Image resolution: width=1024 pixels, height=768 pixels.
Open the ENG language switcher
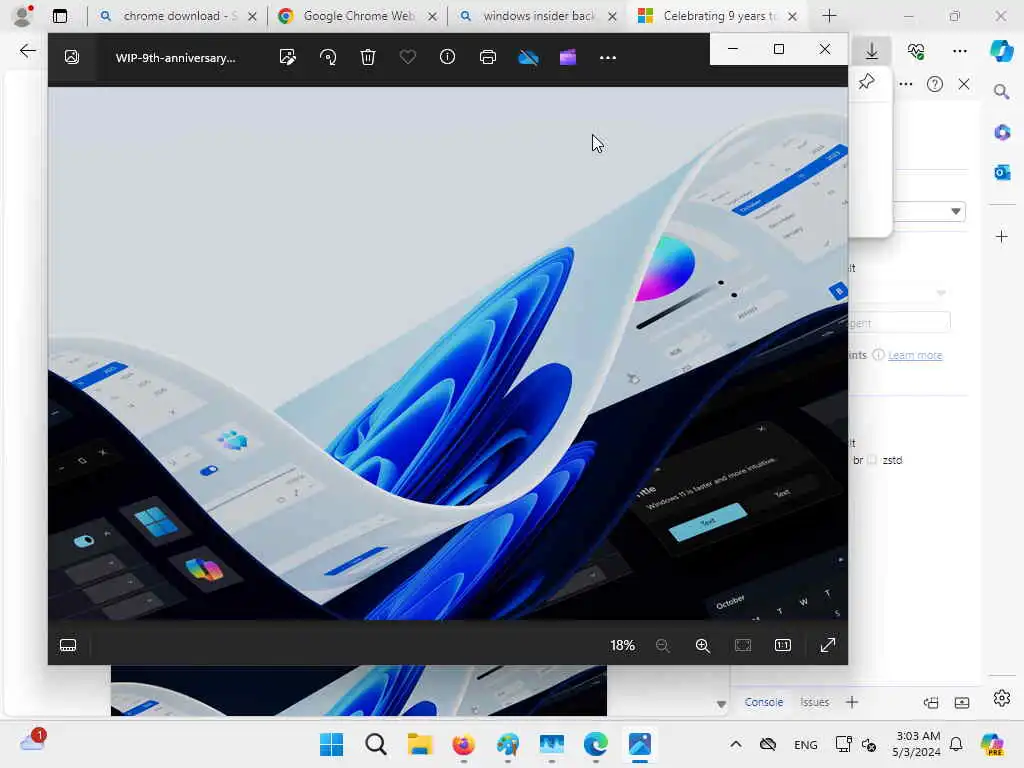(805, 744)
